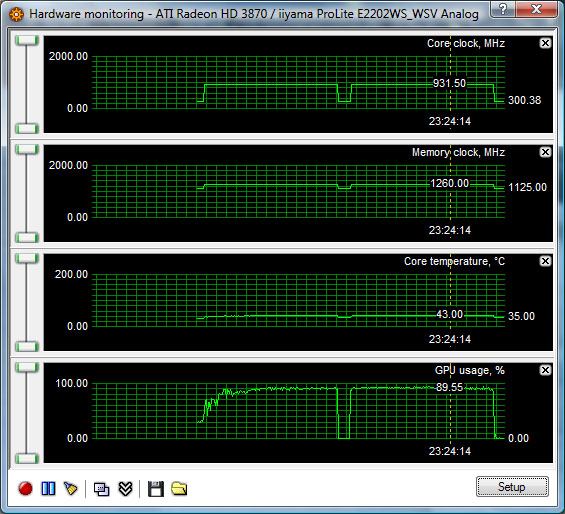Click the 1125.00 current memory clock value
The width and height of the screenshot is (565, 514).
pos(527,187)
